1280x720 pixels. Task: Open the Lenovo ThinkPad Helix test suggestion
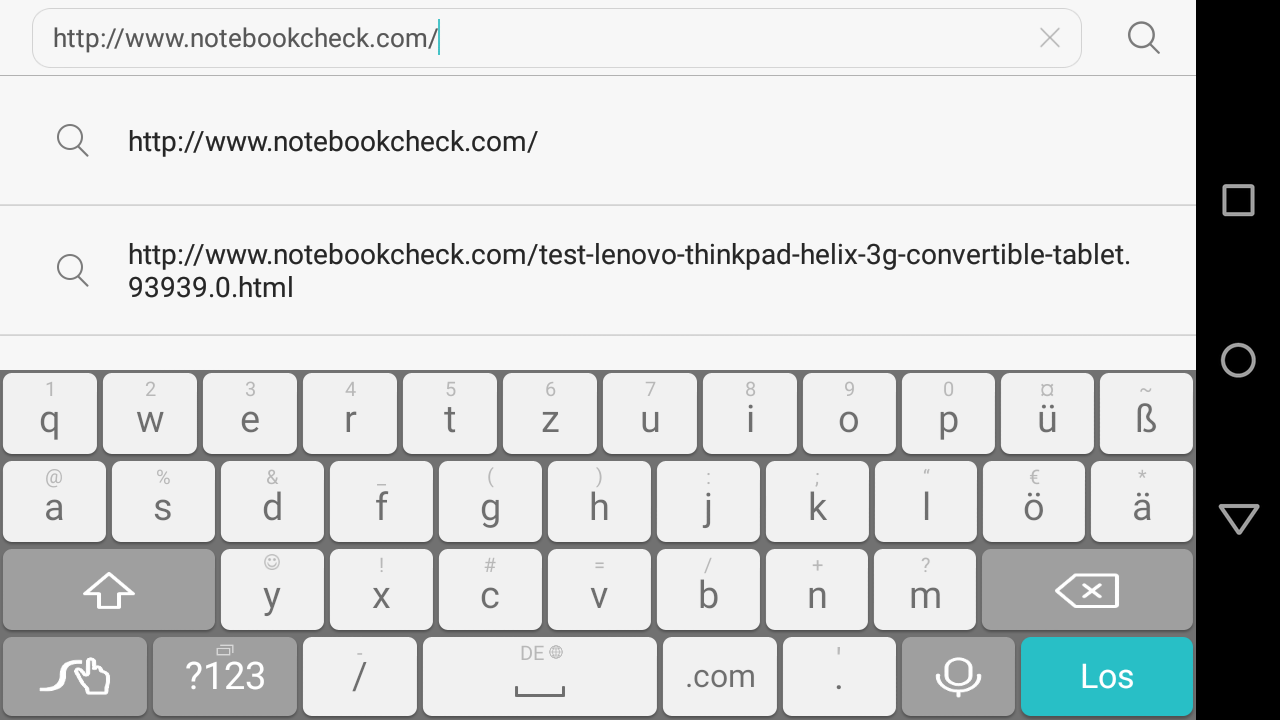point(628,270)
